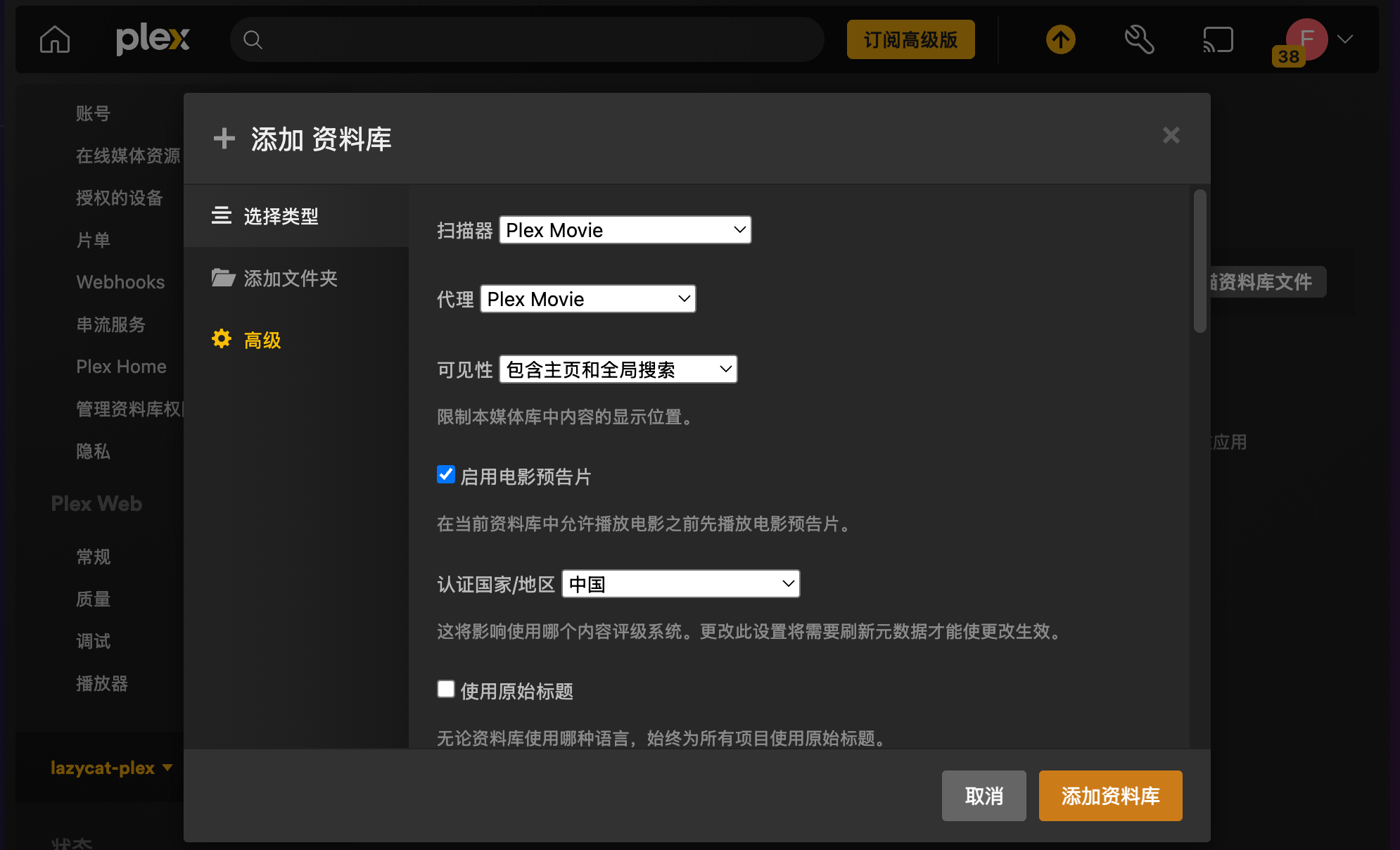Click the Plex Web section heading
This screenshot has height=850, width=1400.
[96, 504]
